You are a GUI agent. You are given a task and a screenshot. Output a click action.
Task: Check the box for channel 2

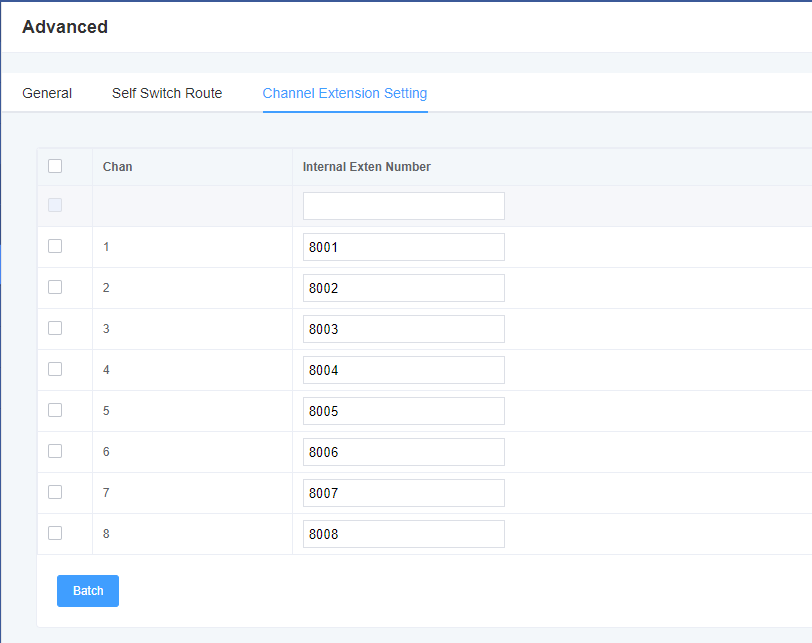tap(55, 287)
